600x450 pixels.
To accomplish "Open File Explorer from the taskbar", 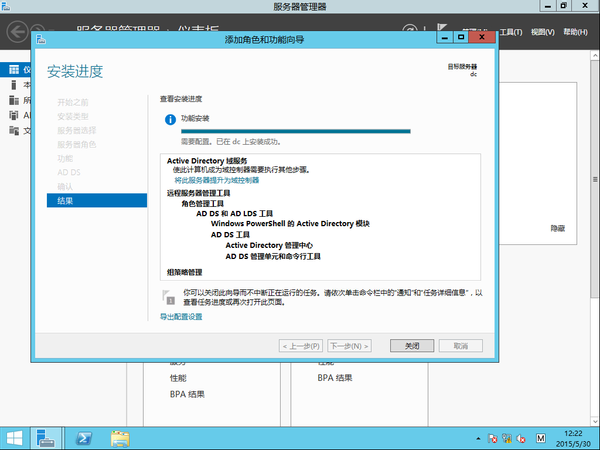I will click(x=120, y=439).
